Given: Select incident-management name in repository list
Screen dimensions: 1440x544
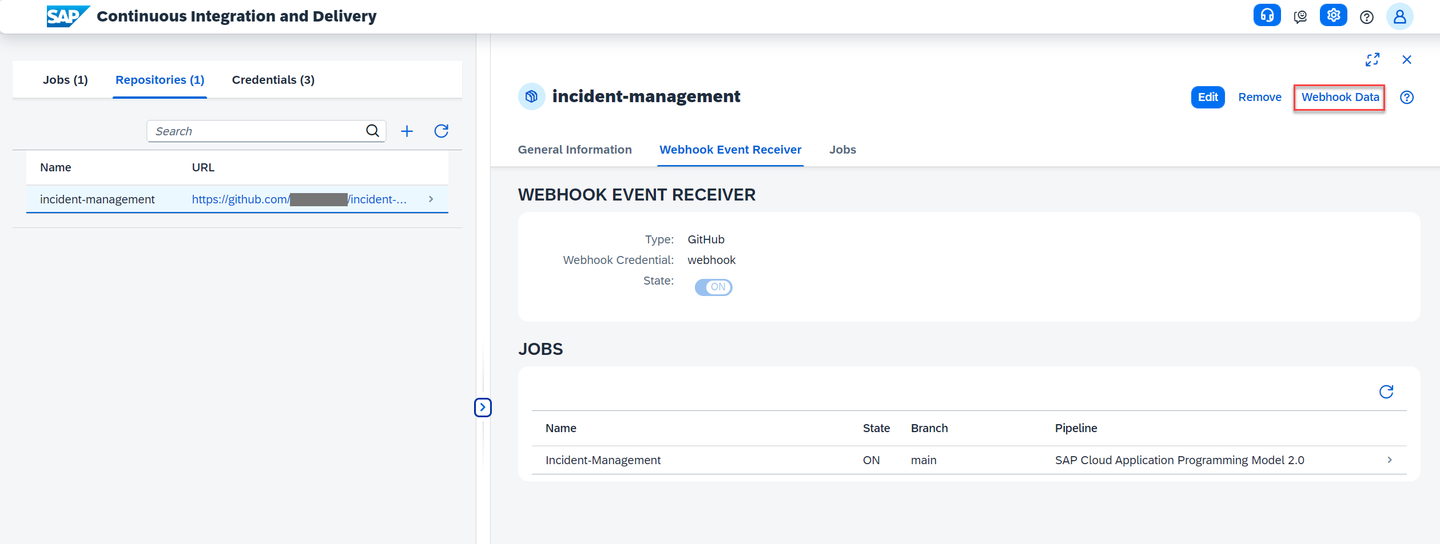Looking at the screenshot, I should pyautogui.click(x=97, y=199).
